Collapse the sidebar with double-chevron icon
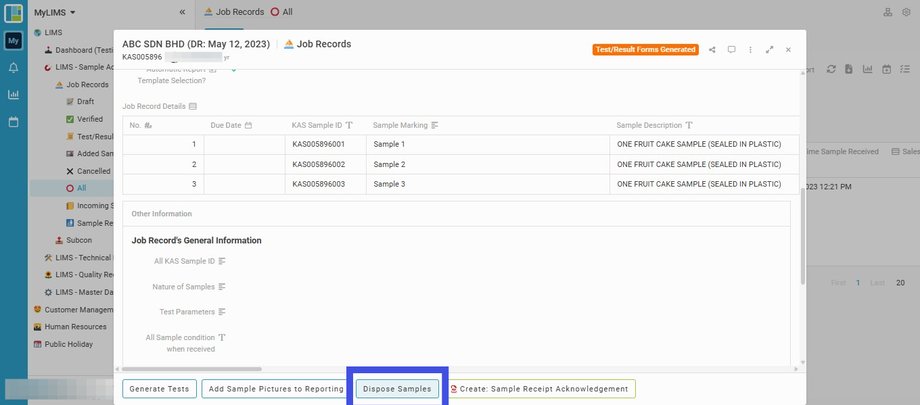The image size is (920, 405). point(182,12)
